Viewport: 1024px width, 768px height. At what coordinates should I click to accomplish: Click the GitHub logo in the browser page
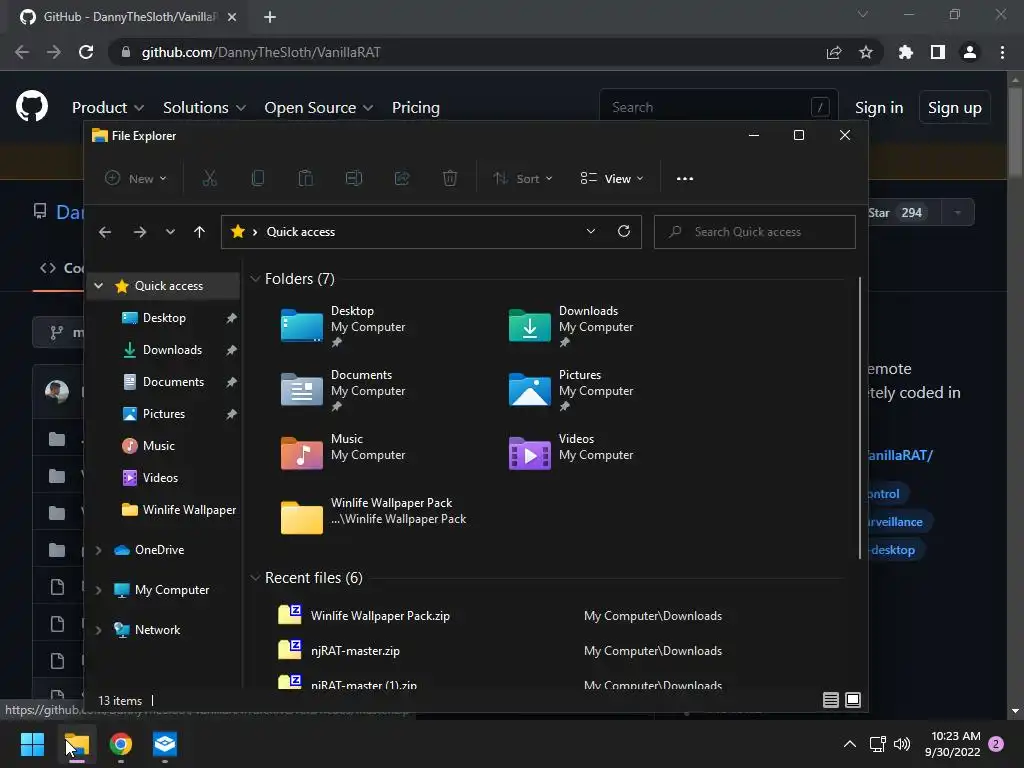[32, 107]
